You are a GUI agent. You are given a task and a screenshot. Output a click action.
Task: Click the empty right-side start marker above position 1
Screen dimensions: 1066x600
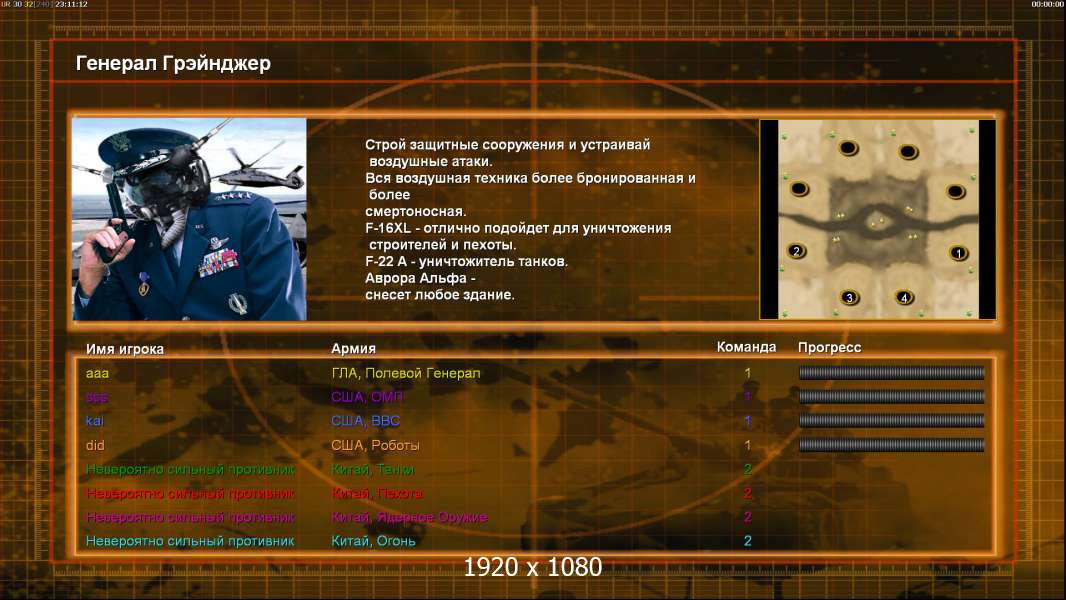point(955,191)
